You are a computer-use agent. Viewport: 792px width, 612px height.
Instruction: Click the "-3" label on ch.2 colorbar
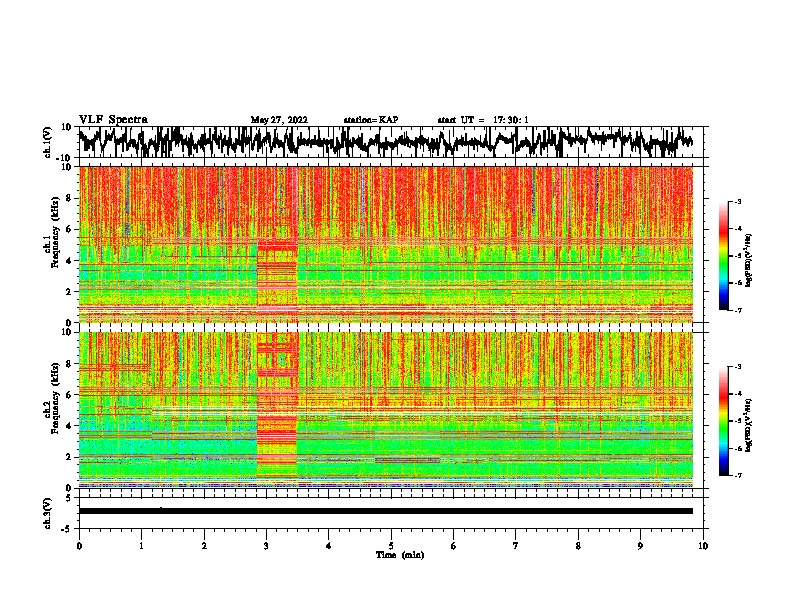click(738, 367)
